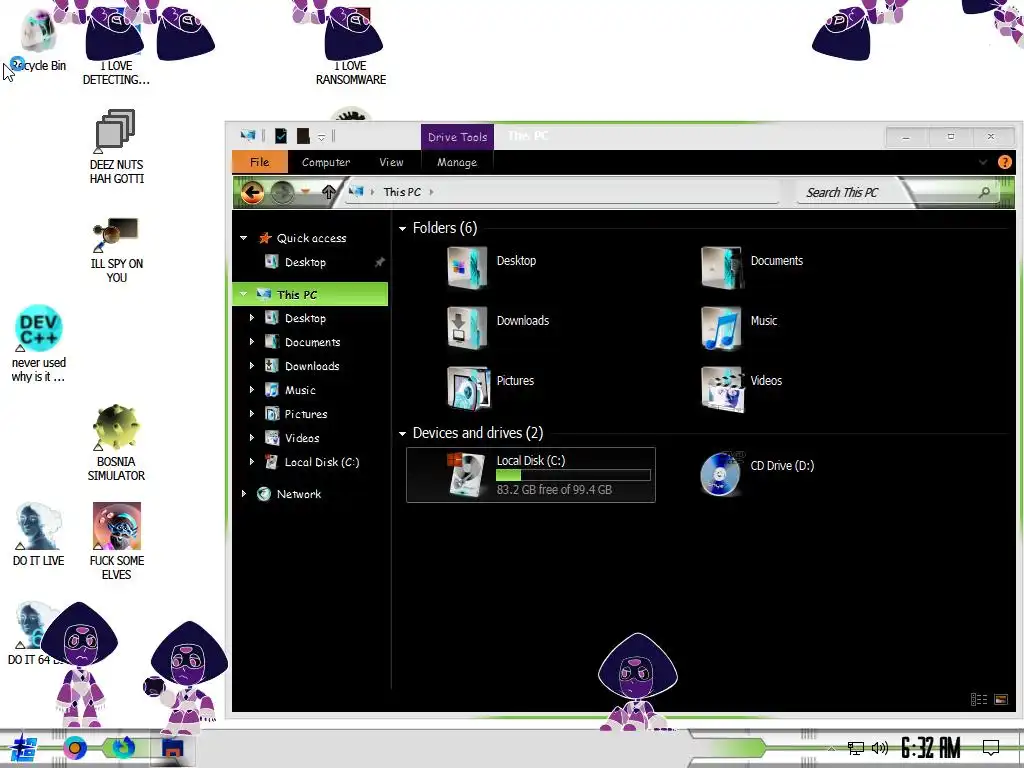Collapse the Devices and drives group
Screen dimensions: 1024x768
point(402,434)
